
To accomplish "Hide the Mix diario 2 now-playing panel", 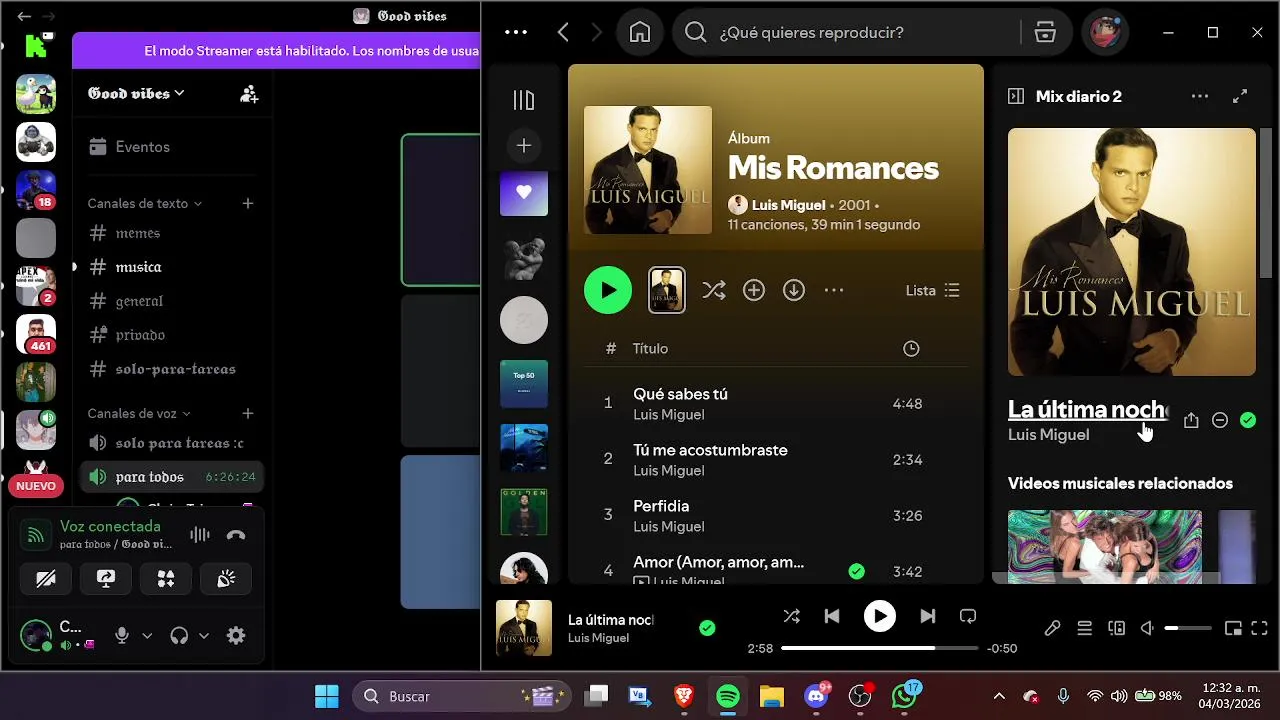I will click(1016, 97).
